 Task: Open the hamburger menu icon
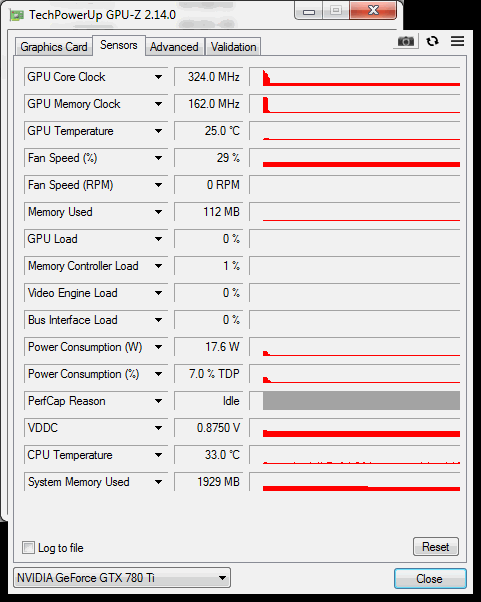point(457,41)
